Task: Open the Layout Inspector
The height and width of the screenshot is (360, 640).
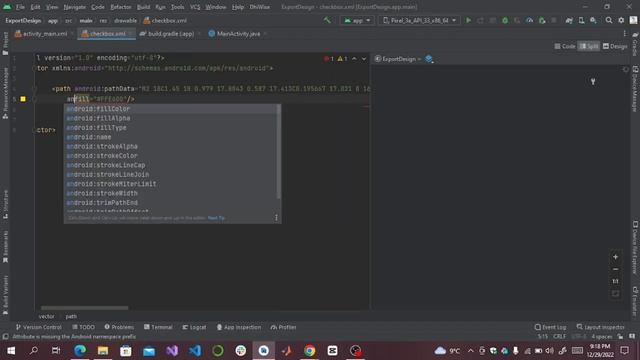Action: point(600,327)
